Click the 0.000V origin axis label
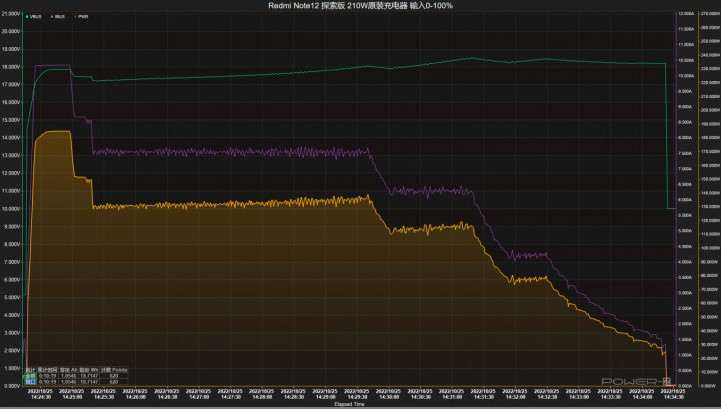This screenshot has height=409, width=721. tap(12, 386)
